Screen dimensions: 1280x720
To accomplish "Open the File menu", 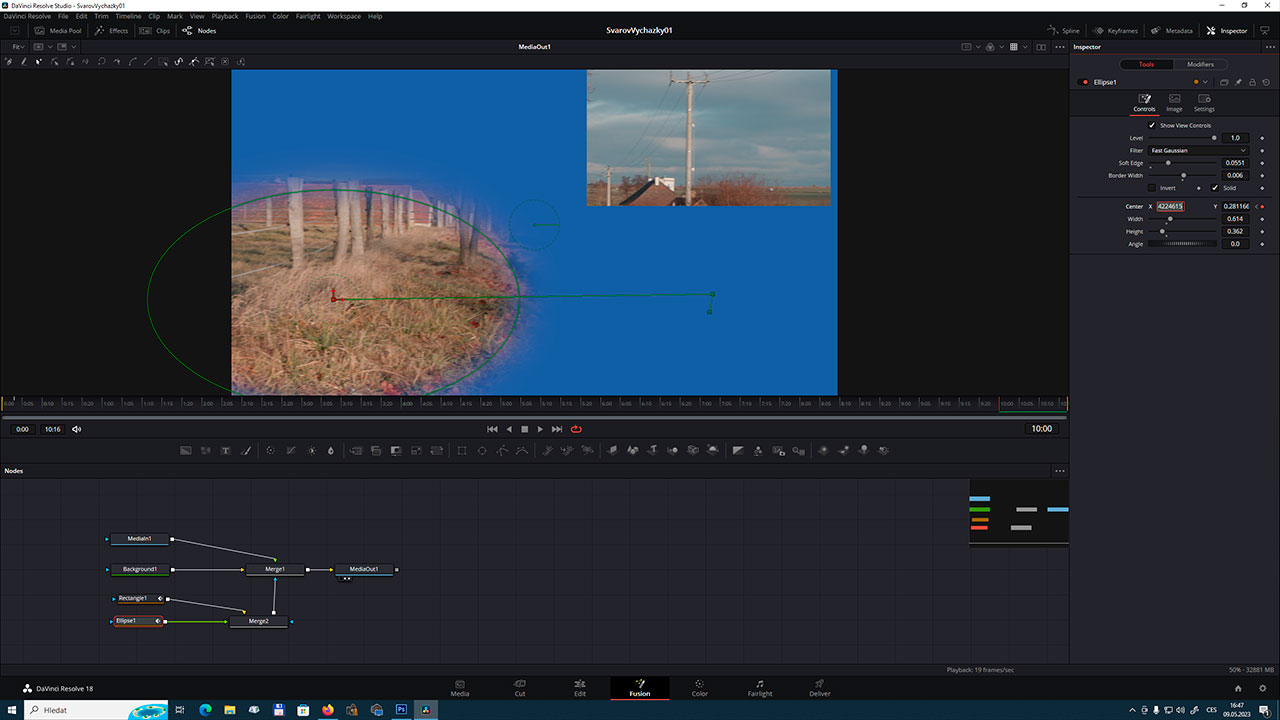I will click(64, 16).
